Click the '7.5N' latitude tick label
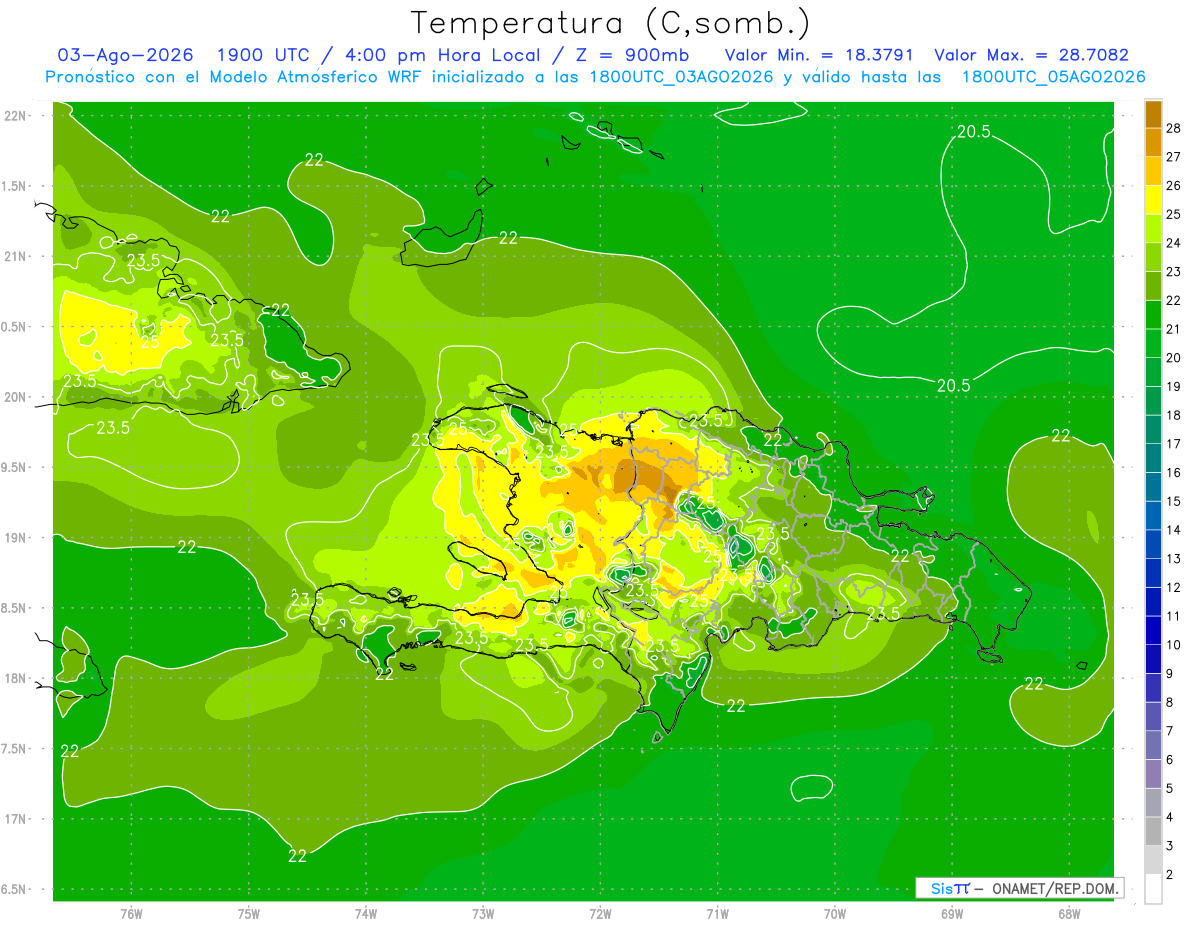Image resolution: width=1200 pixels, height=927 pixels. (15, 748)
